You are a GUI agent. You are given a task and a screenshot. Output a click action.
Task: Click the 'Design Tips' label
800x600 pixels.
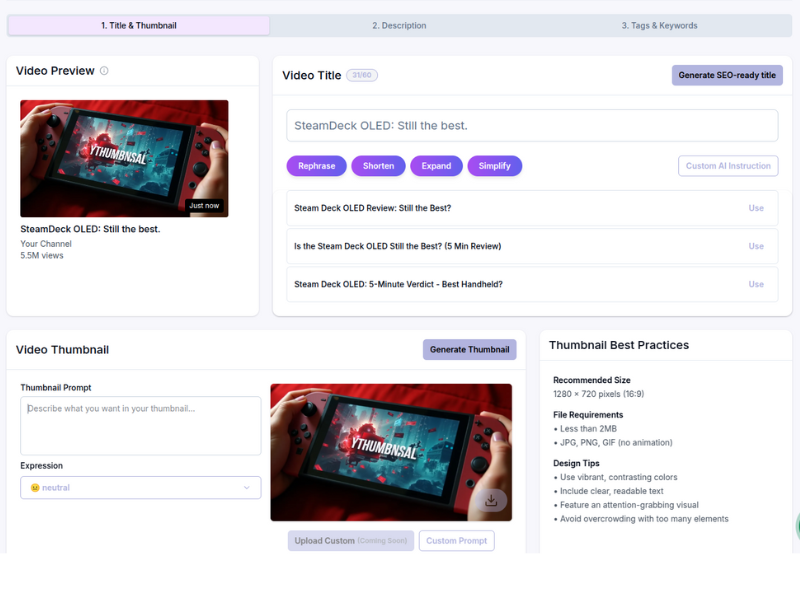point(576,463)
